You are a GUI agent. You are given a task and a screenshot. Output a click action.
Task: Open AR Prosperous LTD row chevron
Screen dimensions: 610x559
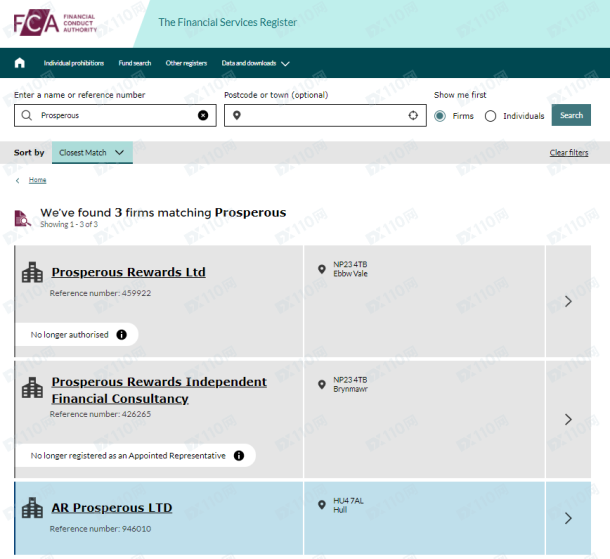pos(568,518)
